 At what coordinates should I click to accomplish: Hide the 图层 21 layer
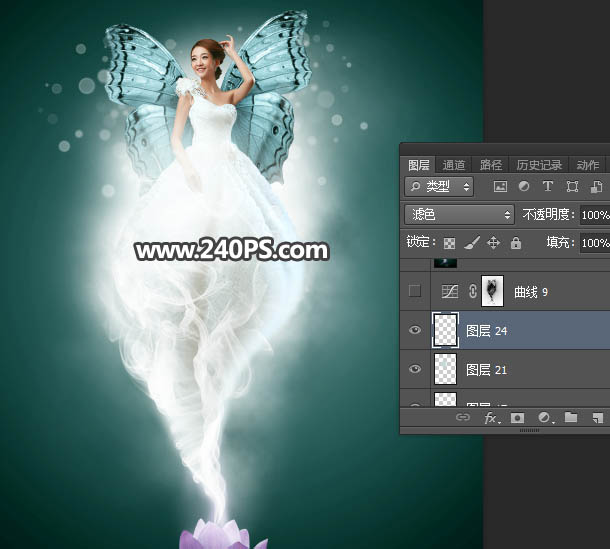point(416,370)
